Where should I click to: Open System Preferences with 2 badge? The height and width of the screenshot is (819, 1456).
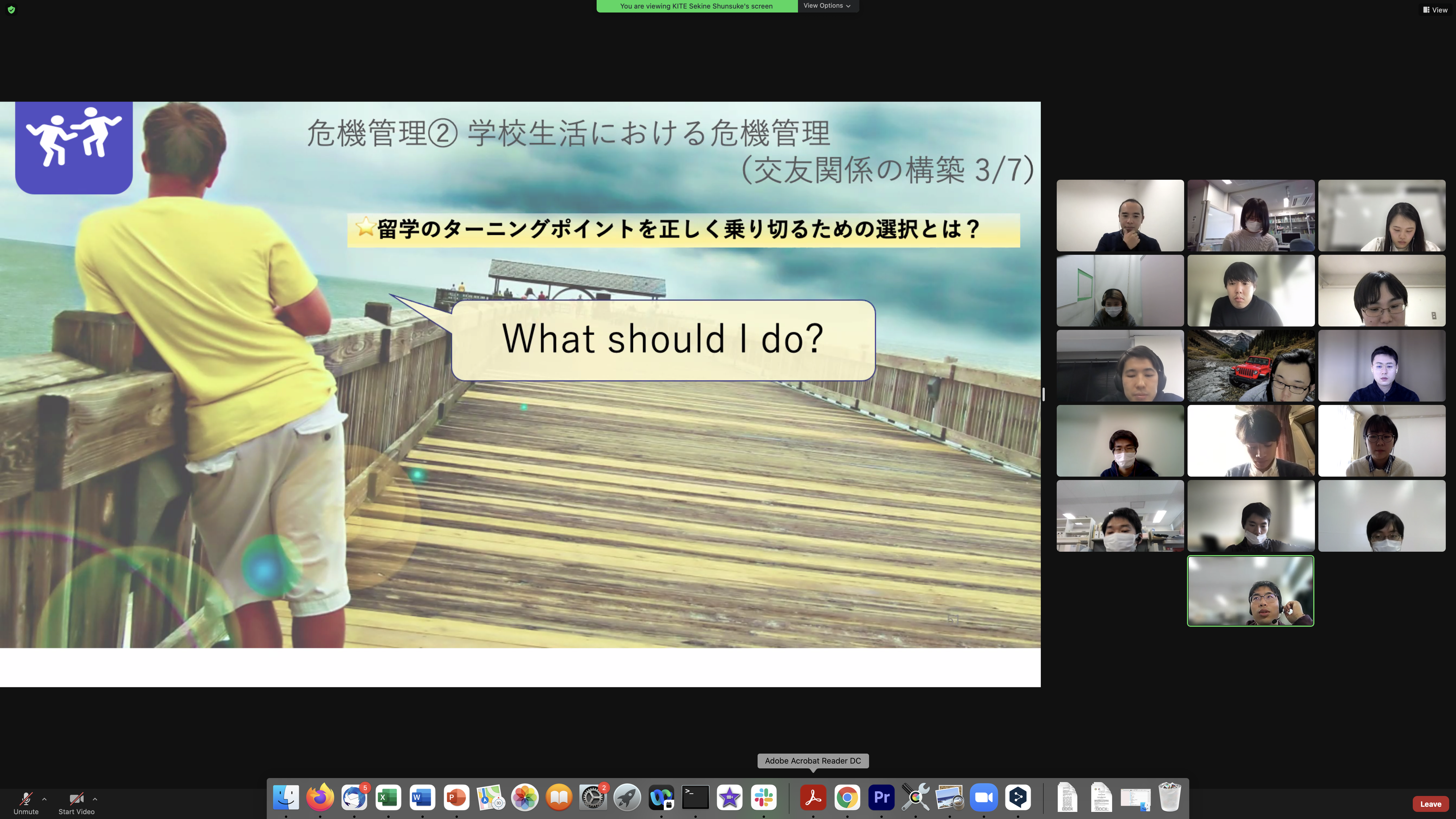pyautogui.click(x=593, y=797)
